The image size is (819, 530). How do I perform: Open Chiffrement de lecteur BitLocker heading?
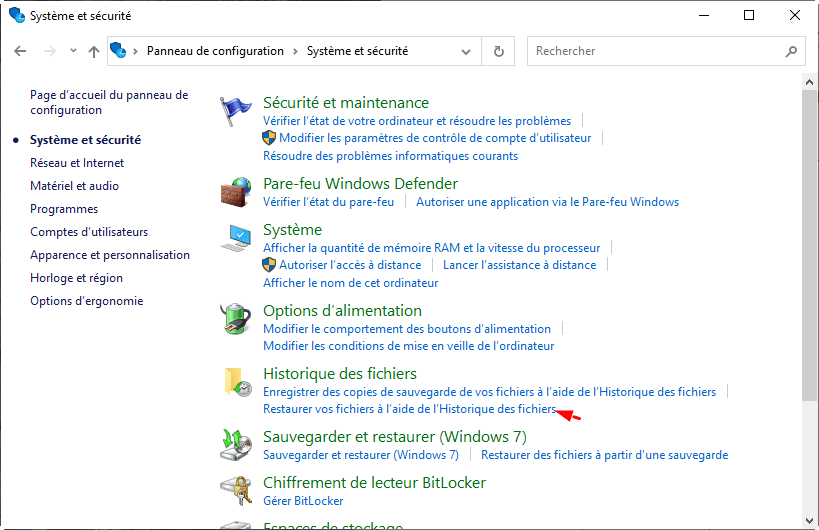coord(375,482)
